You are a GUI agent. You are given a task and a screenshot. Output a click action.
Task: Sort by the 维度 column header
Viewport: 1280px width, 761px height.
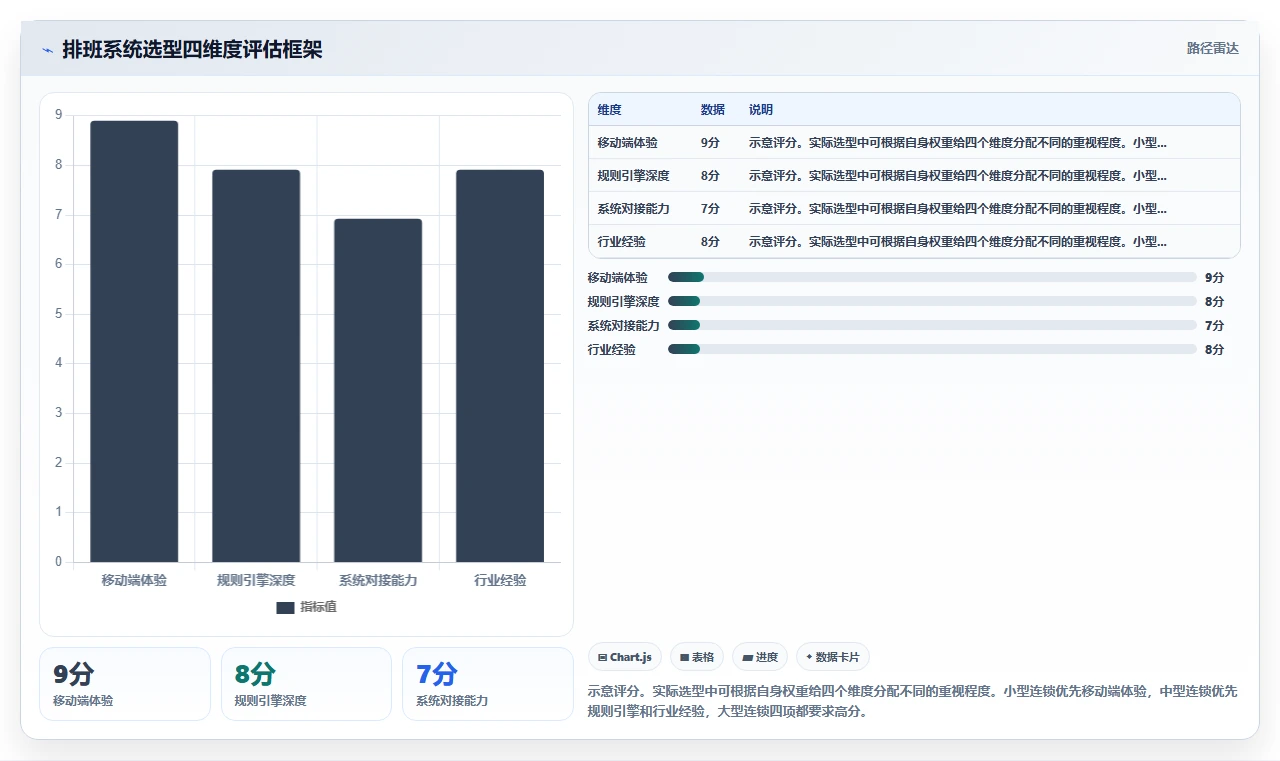610,110
